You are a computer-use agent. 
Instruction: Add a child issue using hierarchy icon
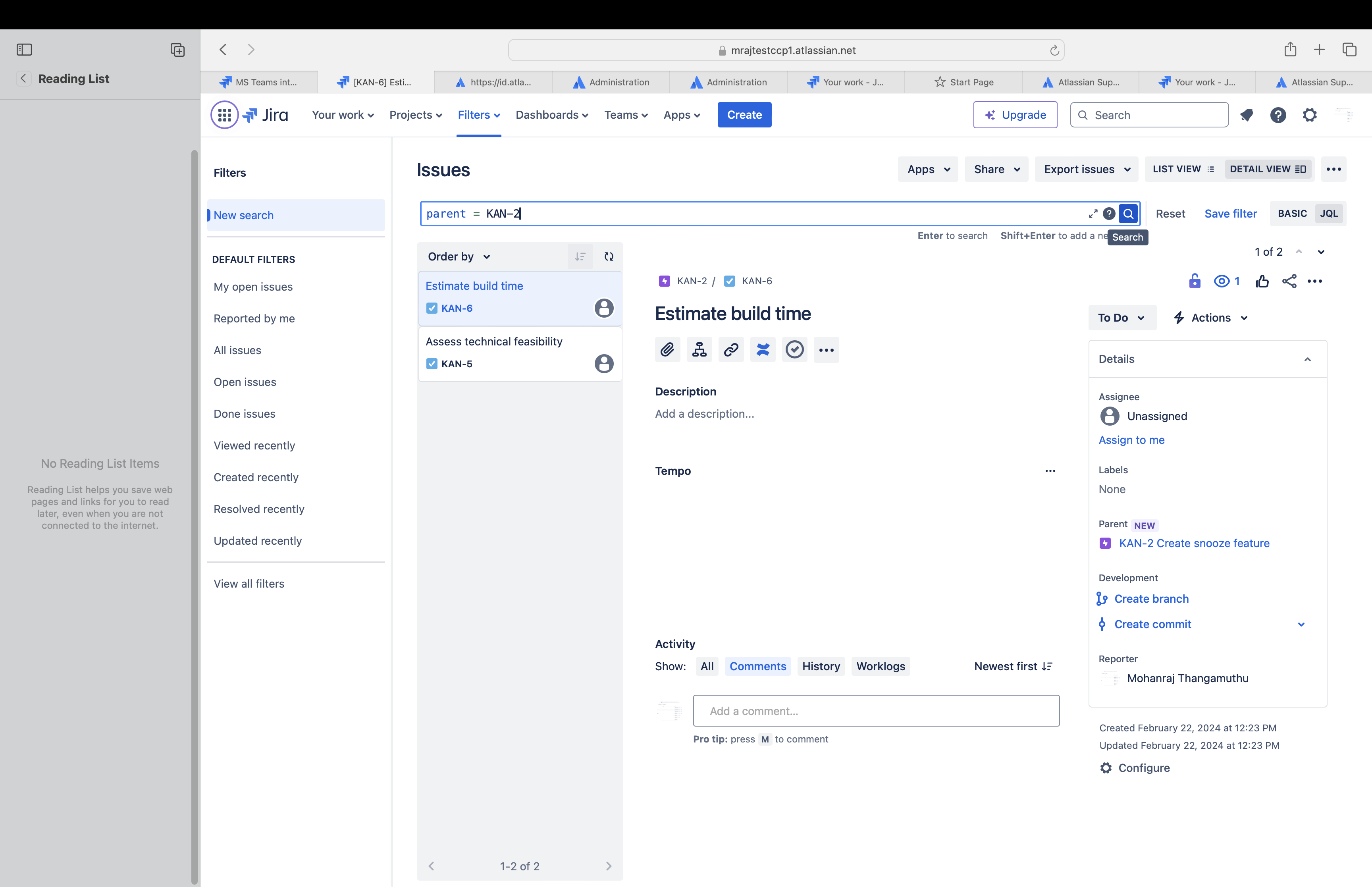tap(699, 350)
